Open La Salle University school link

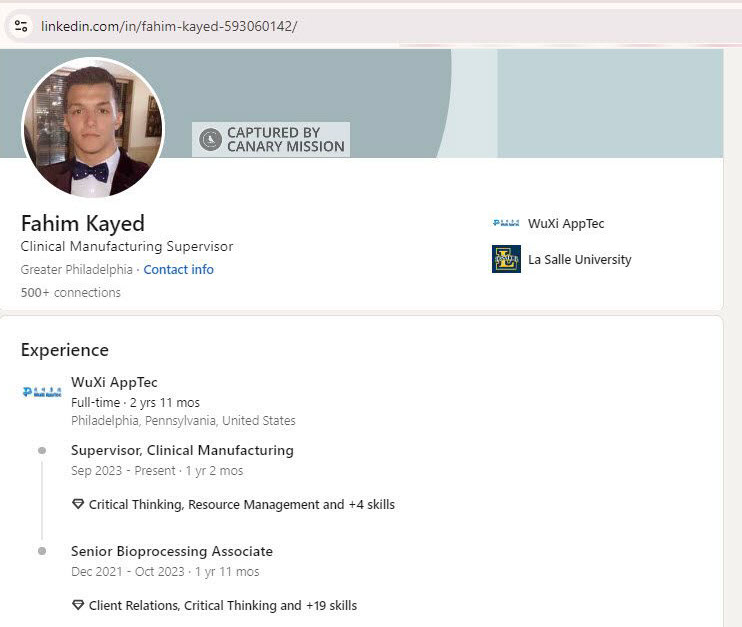click(579, 259)
